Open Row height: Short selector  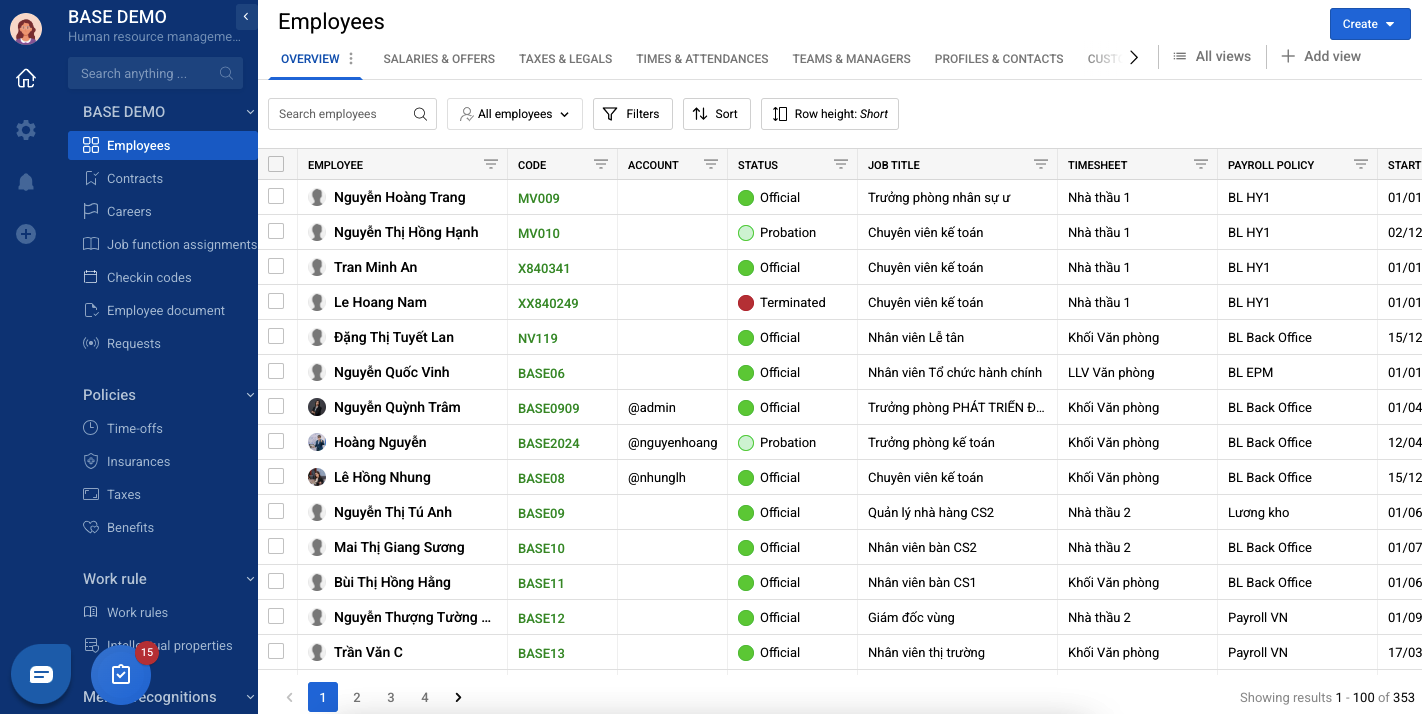coord(830,114)
